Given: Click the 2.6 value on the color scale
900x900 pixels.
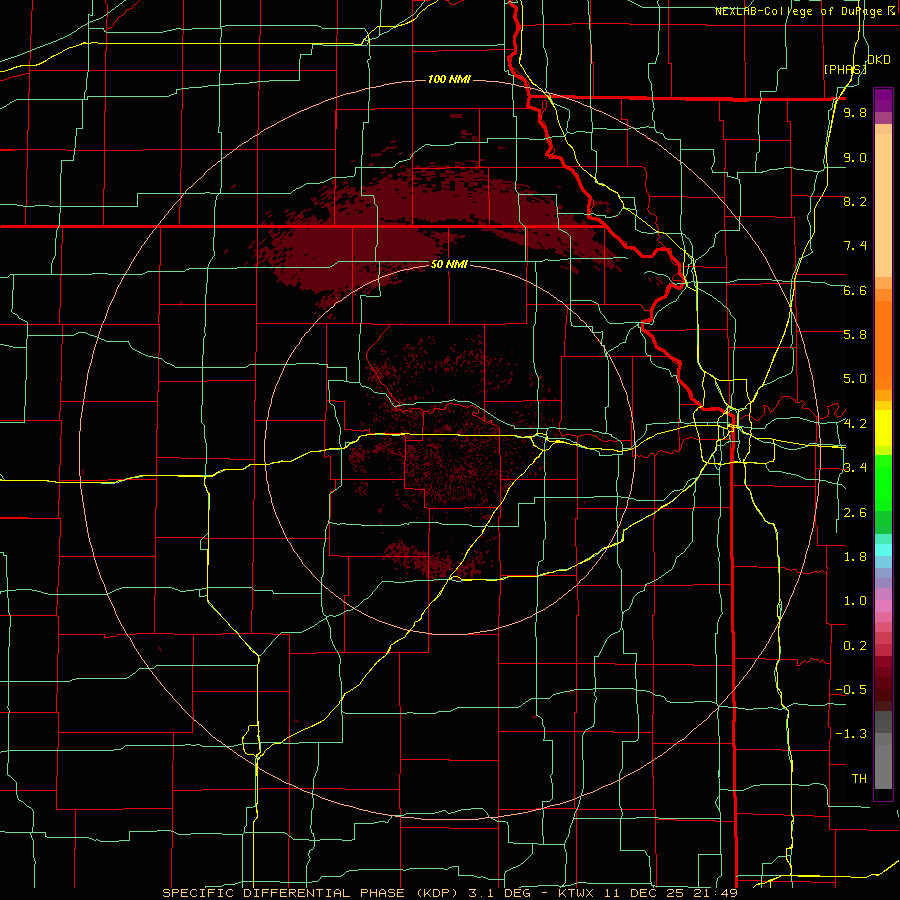Looking at the screenshot, I should pyautogui.click(x=855, y=513).
